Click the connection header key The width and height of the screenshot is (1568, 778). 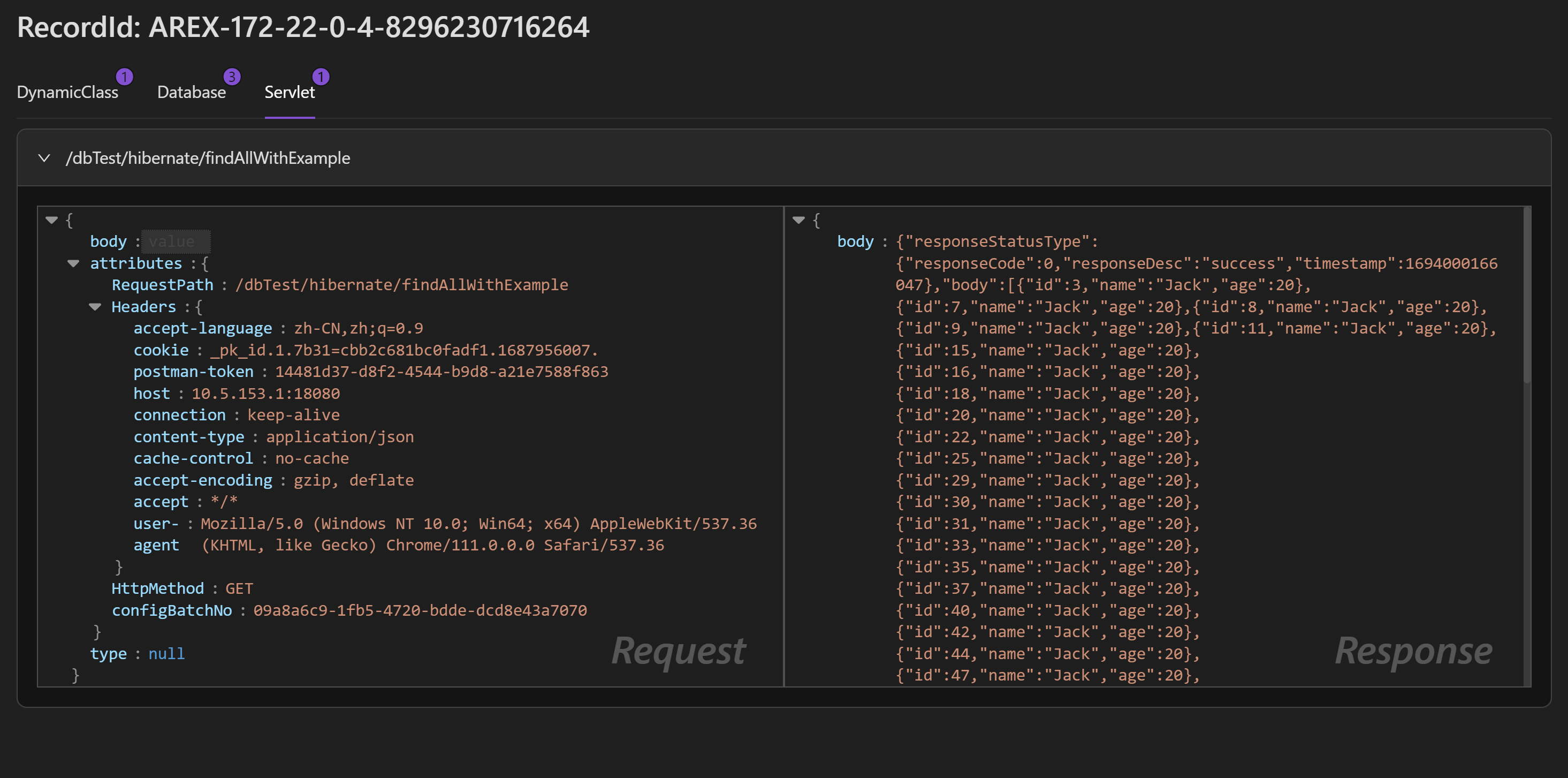180,415
